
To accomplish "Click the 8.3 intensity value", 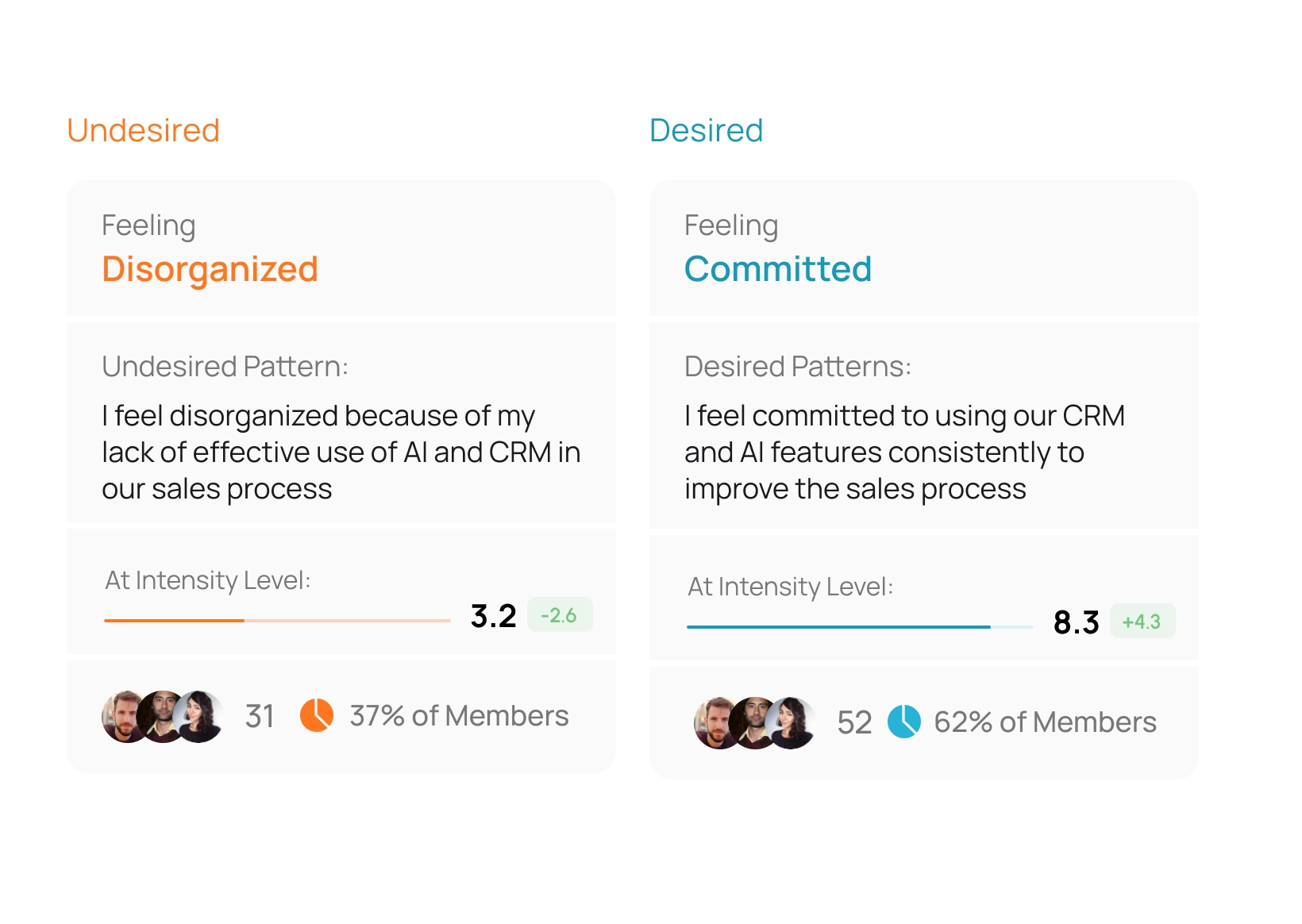I will [1076, 622].
